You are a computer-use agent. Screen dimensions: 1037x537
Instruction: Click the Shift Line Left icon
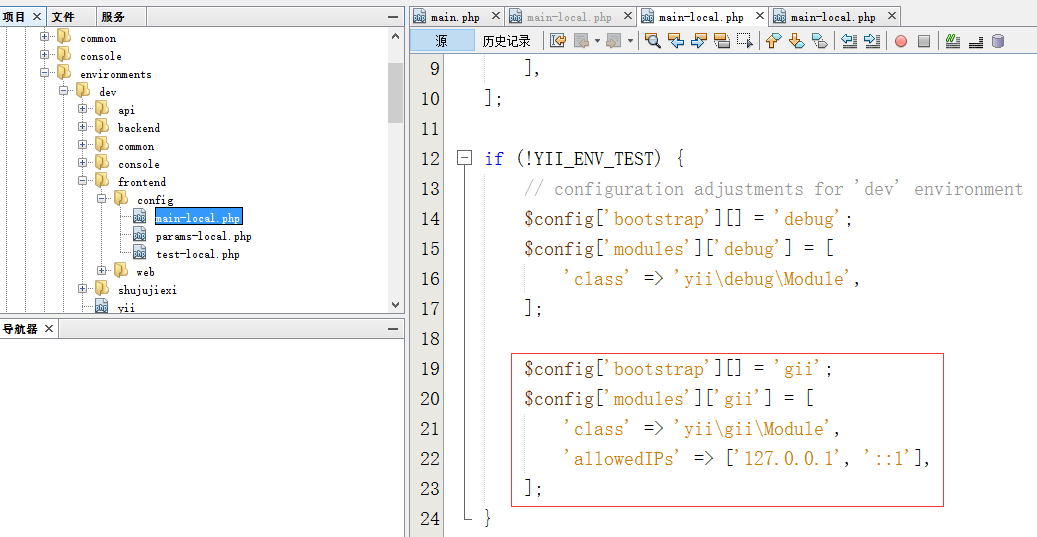849,41
